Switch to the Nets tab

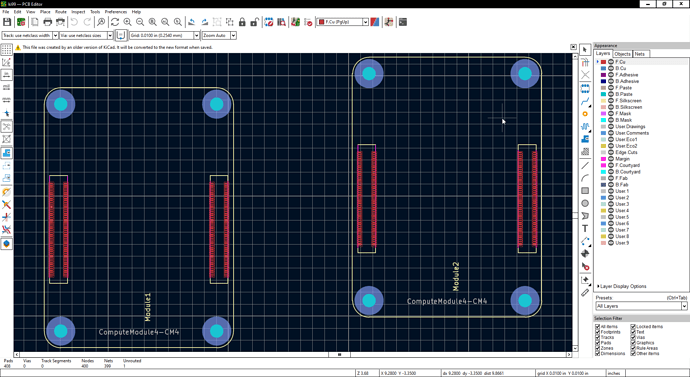click(640, 54)
